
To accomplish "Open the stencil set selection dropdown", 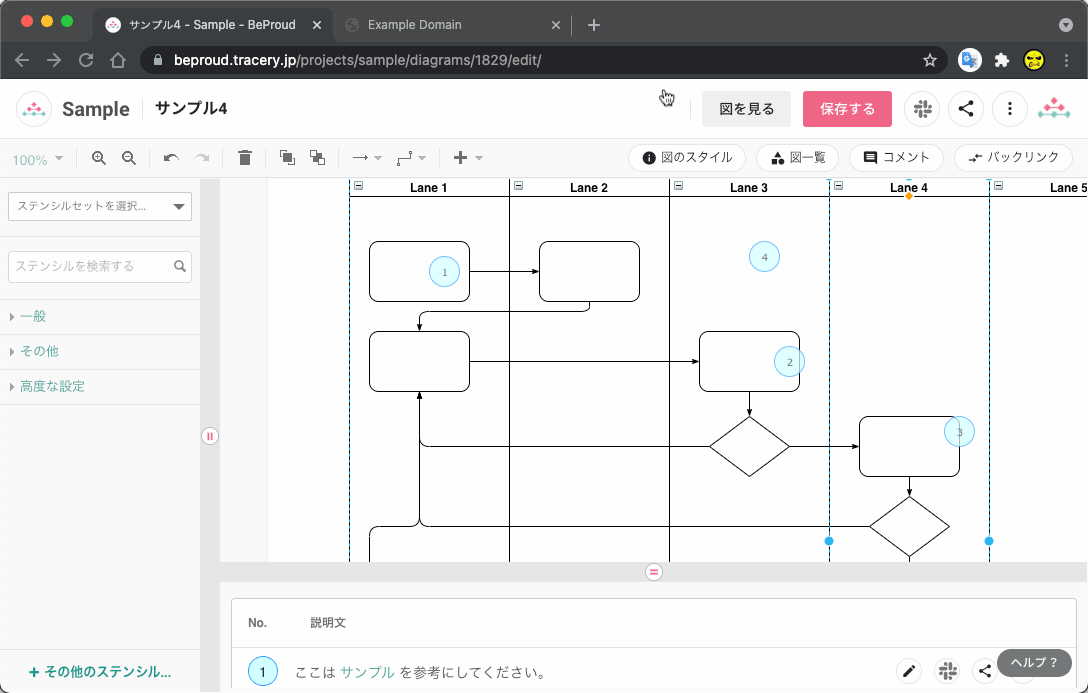I will (100, 206).
